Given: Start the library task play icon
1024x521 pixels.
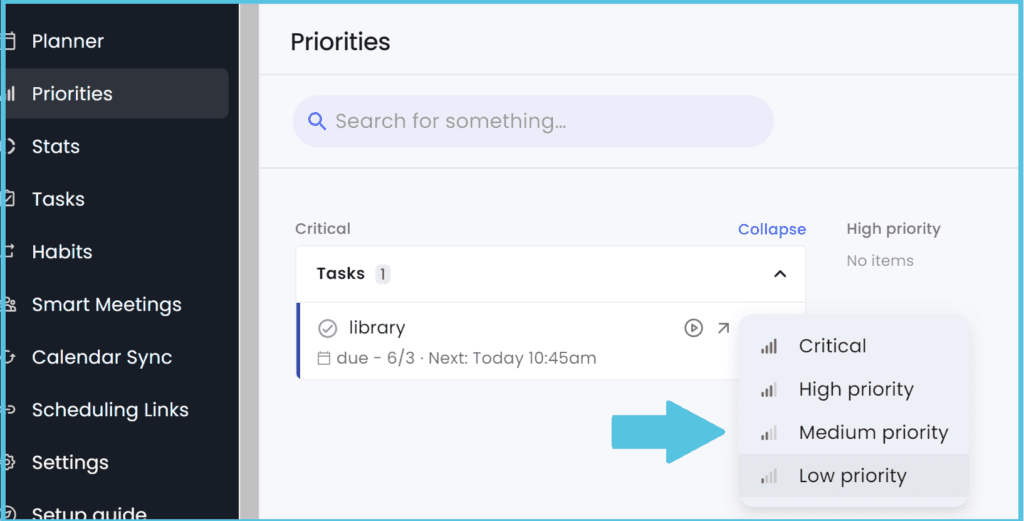Looking at the screenshot, I should pos(693,328).
